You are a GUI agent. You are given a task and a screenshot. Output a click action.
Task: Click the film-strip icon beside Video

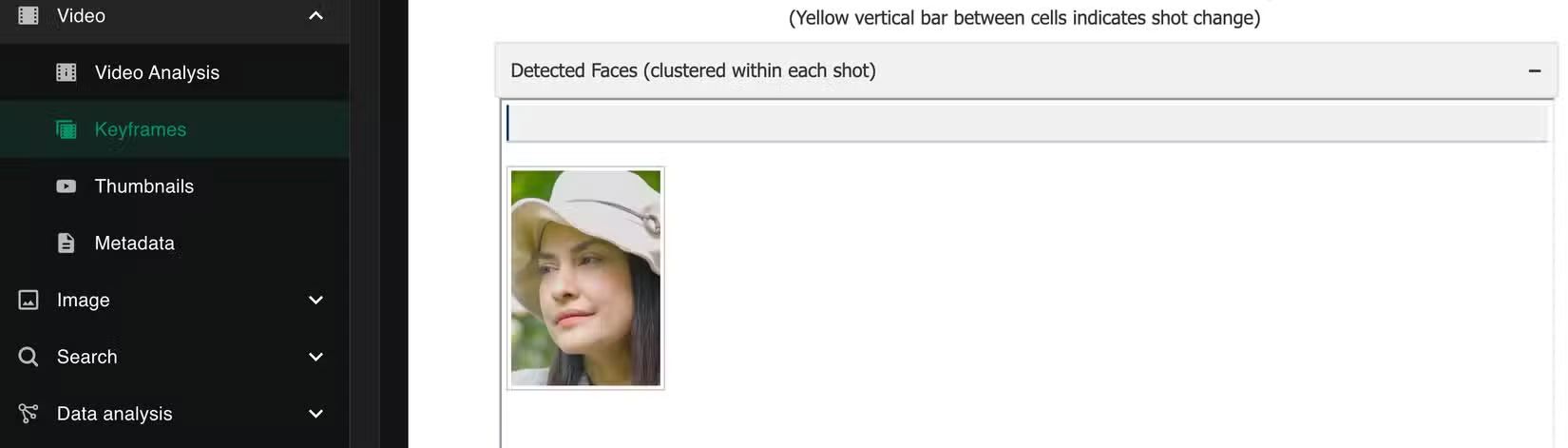pyautogui.click(x=29, y=15)
